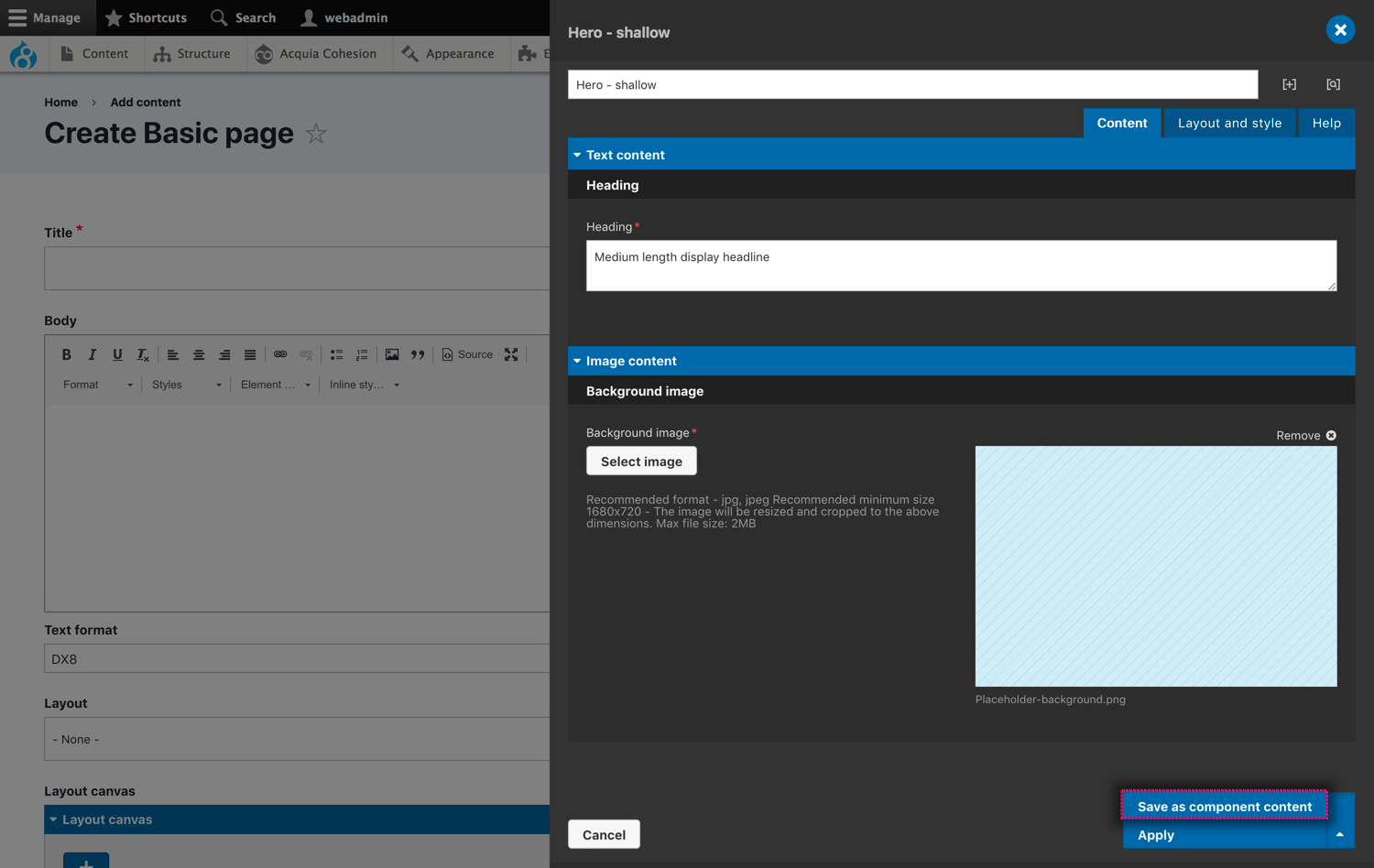Collapse the Text content section
1374x868 pixels.
961,155
